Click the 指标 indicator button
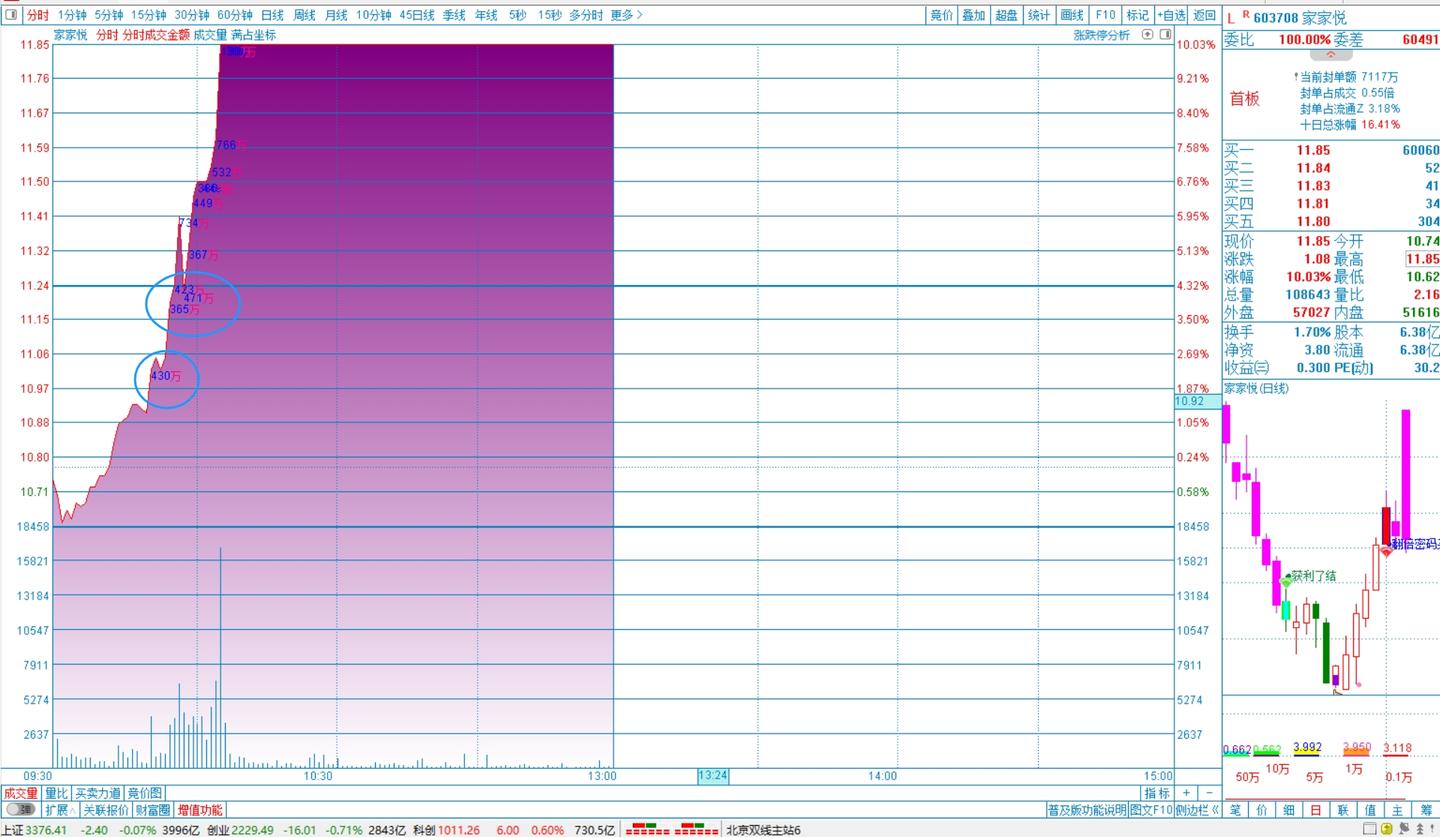The image size is (1440, 837). point(1157,793)
